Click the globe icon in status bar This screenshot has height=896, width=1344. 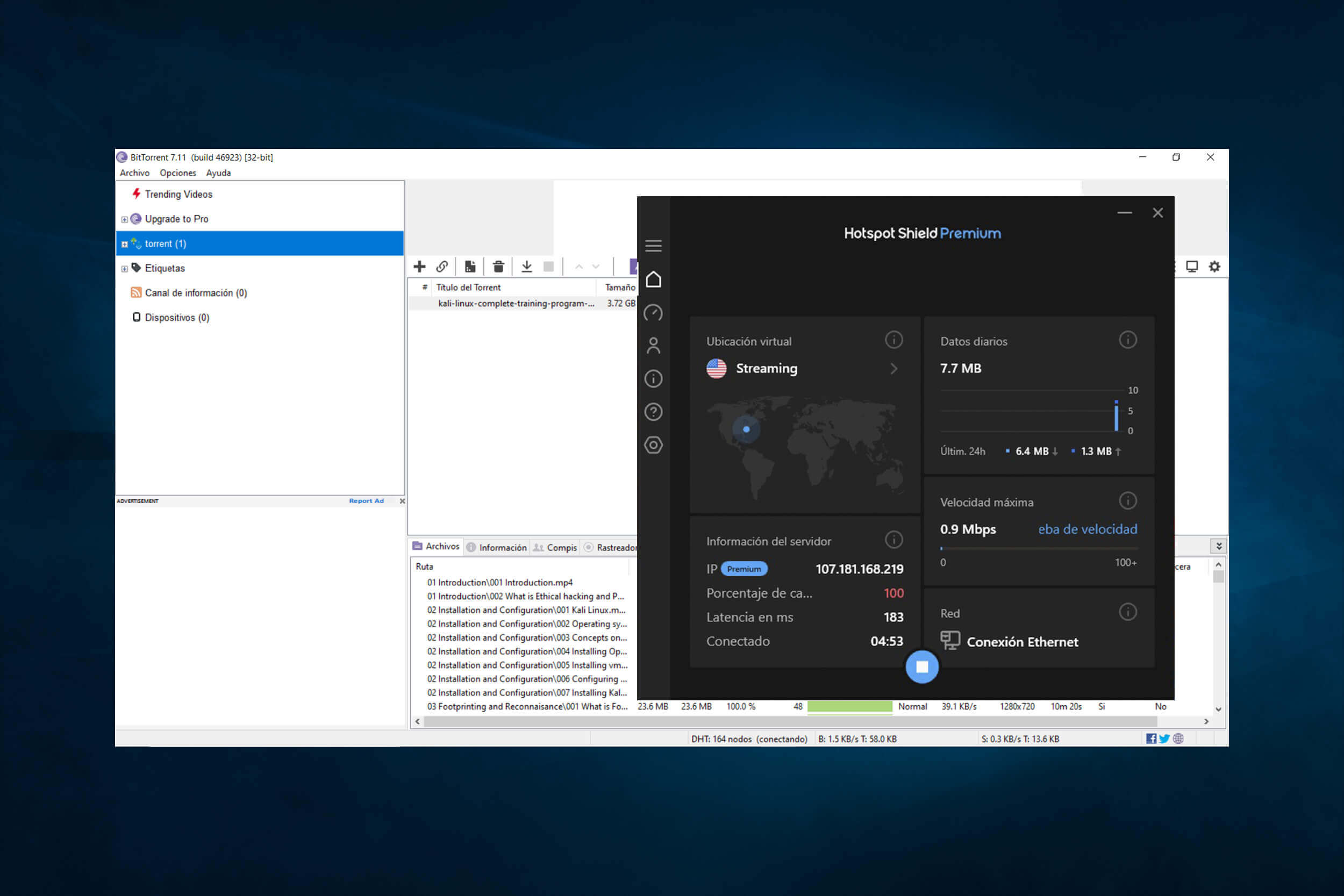coord(1178,739)
